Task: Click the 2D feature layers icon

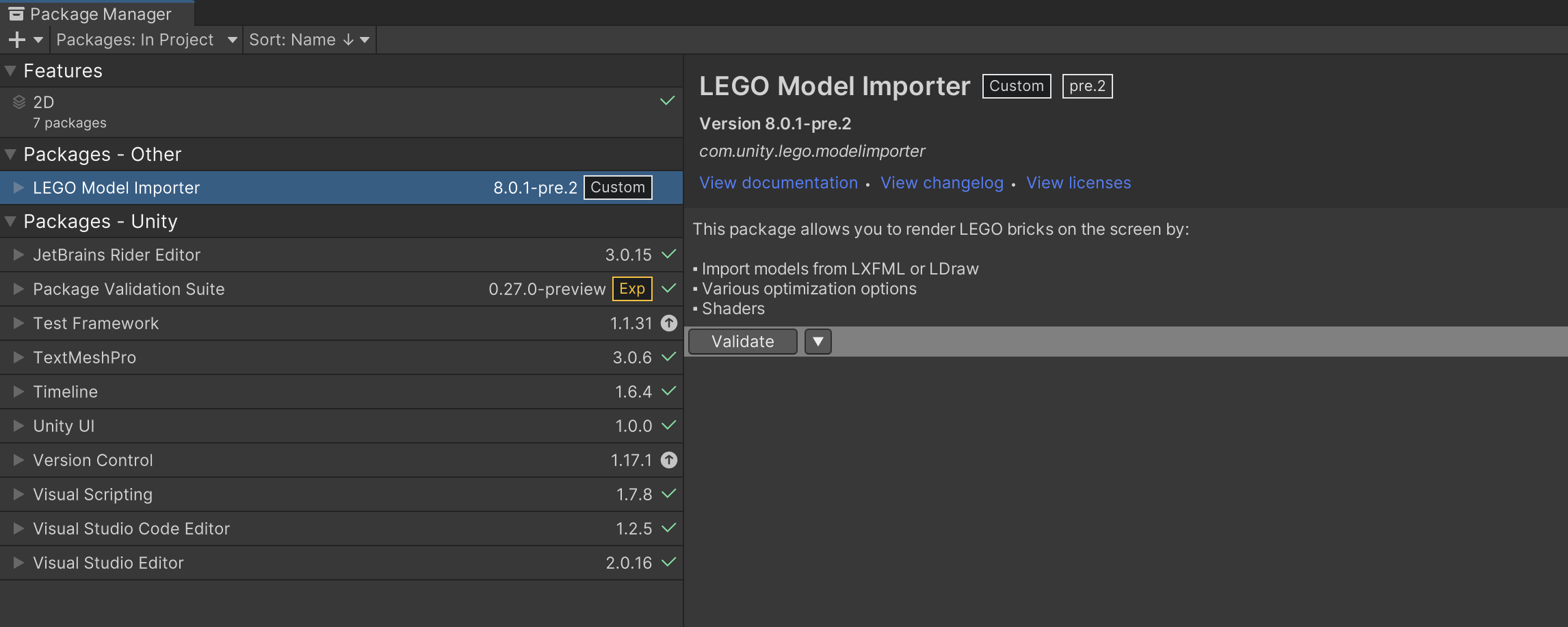Action: (x=19, y=103)
